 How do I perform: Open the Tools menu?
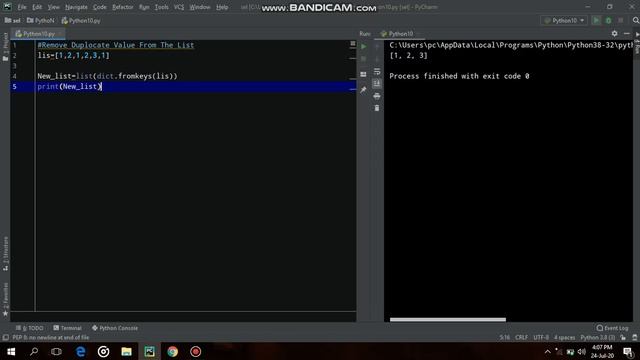(x=162, y=7)
